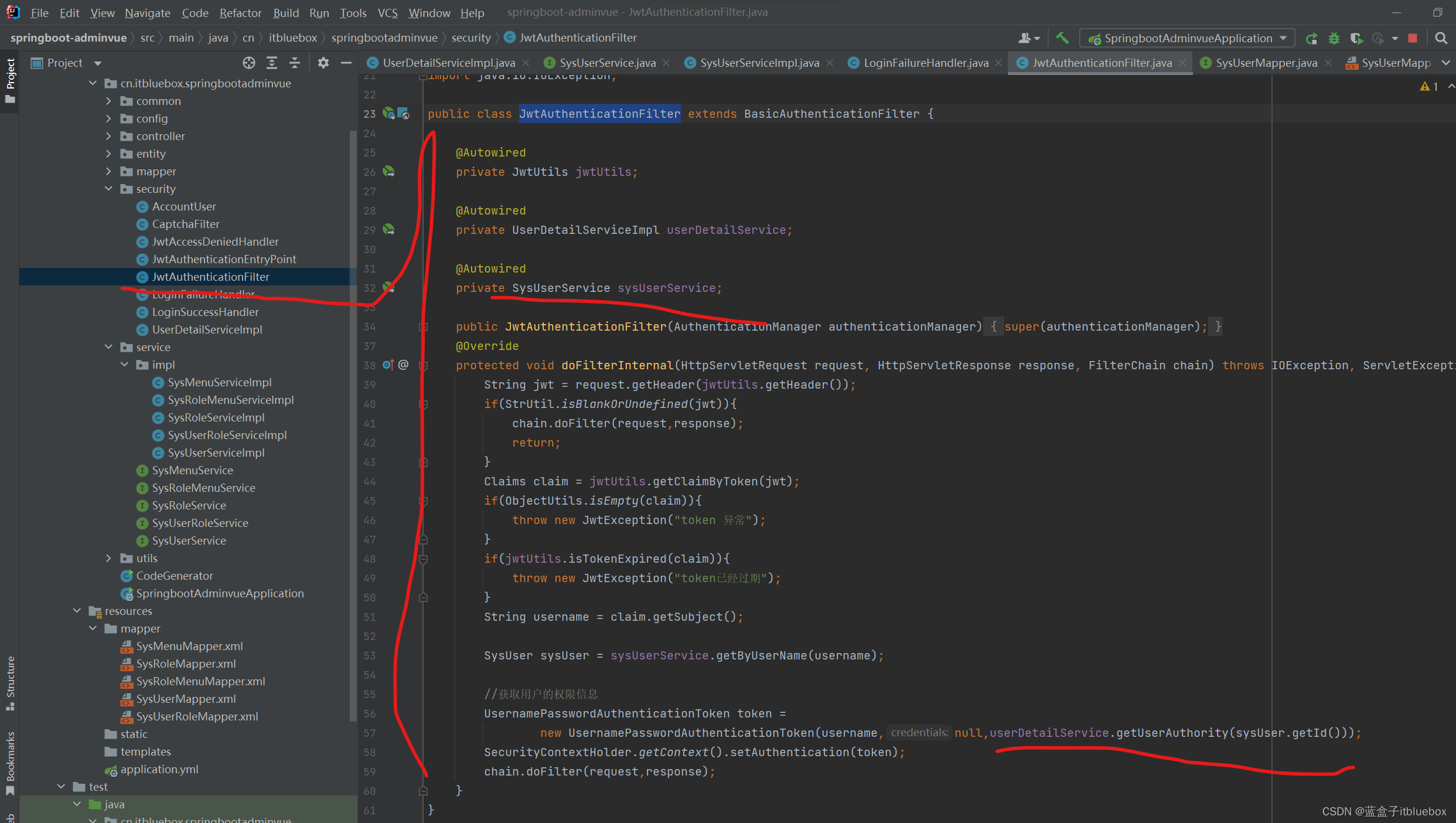Open the Refactor menu
This screenshot has width=1456, height=823.
click(240, 12)
